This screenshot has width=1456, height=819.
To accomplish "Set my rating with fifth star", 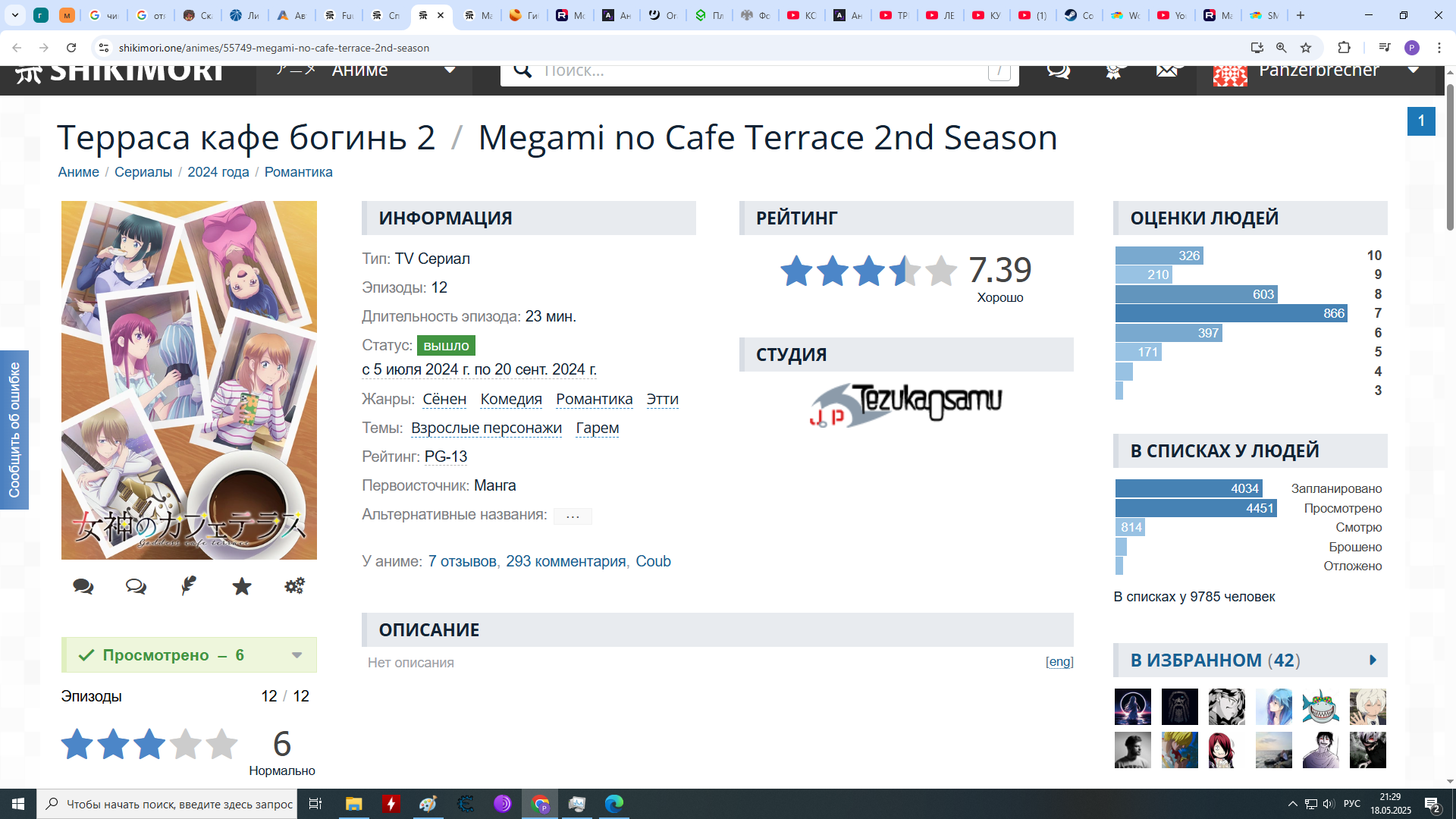I will click(221, 744).
